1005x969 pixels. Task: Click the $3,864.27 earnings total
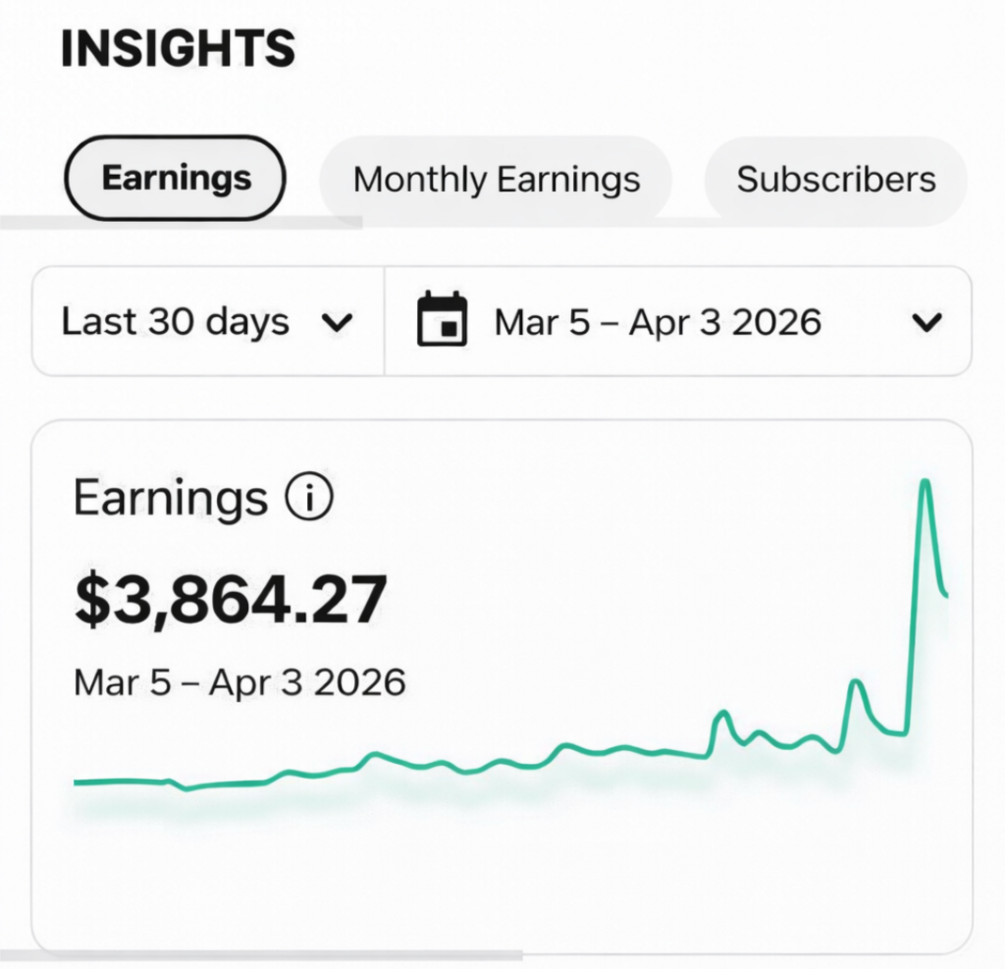pos(231,600)
